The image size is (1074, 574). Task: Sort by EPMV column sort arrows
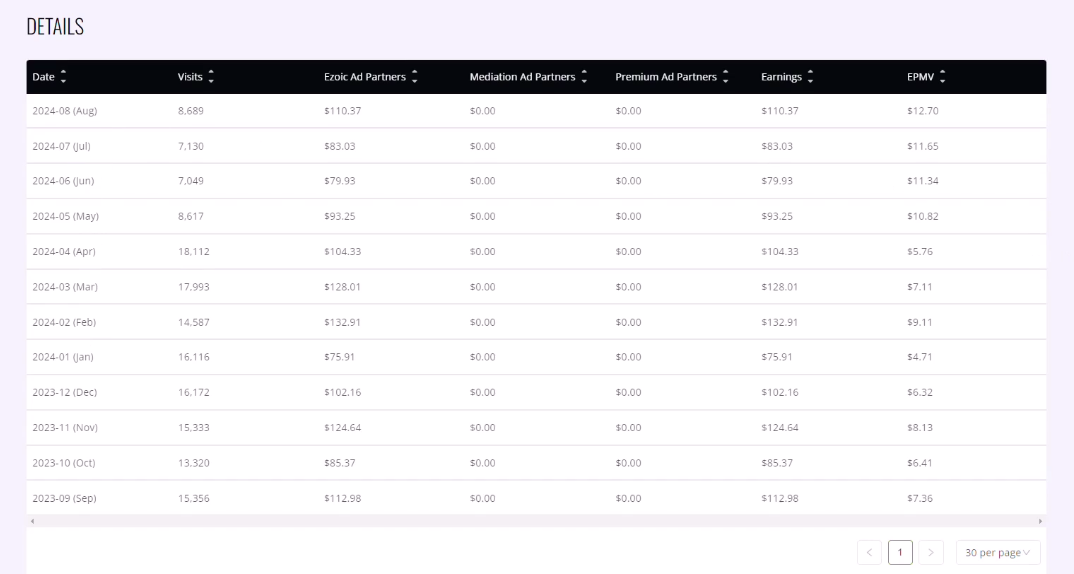(942, 77)
